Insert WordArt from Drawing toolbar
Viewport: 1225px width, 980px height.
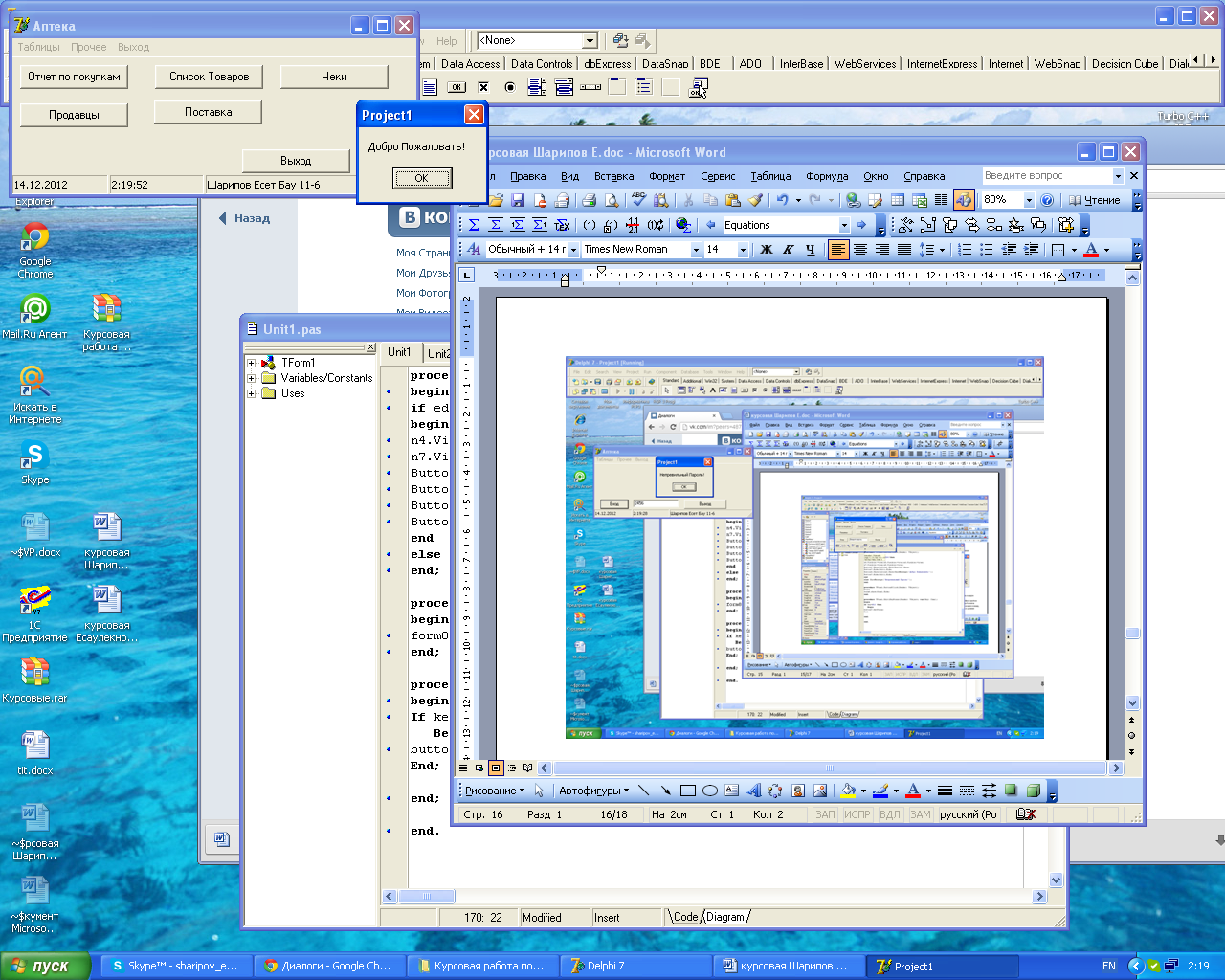753,791
